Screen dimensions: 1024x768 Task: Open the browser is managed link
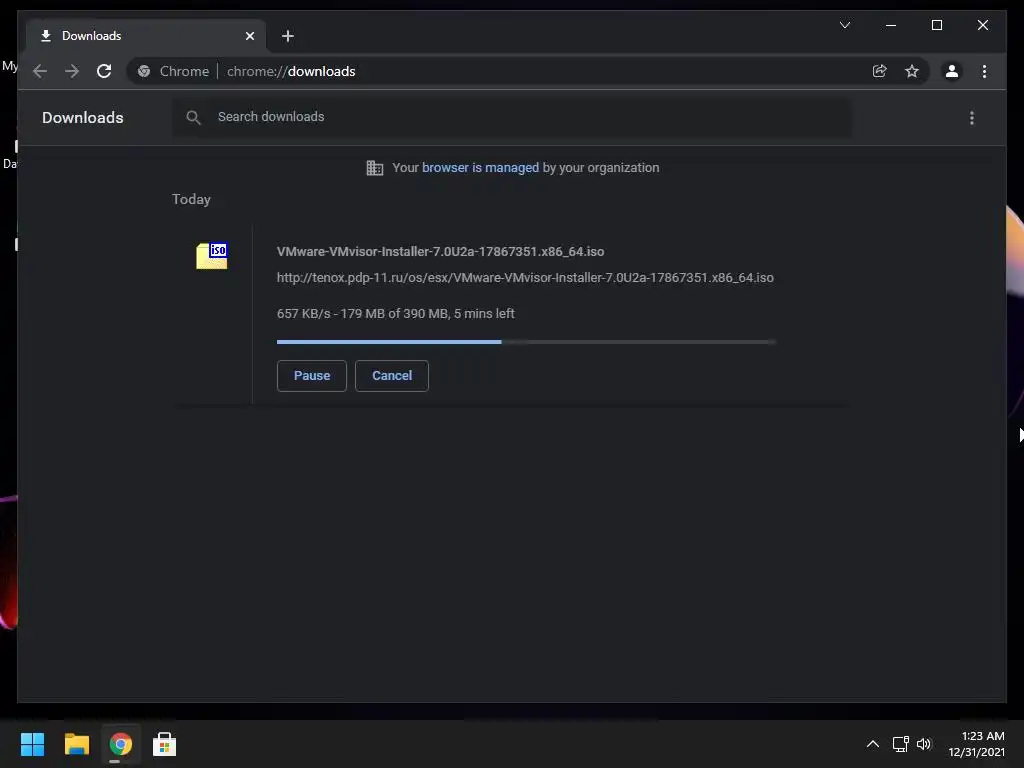(481, 167)
